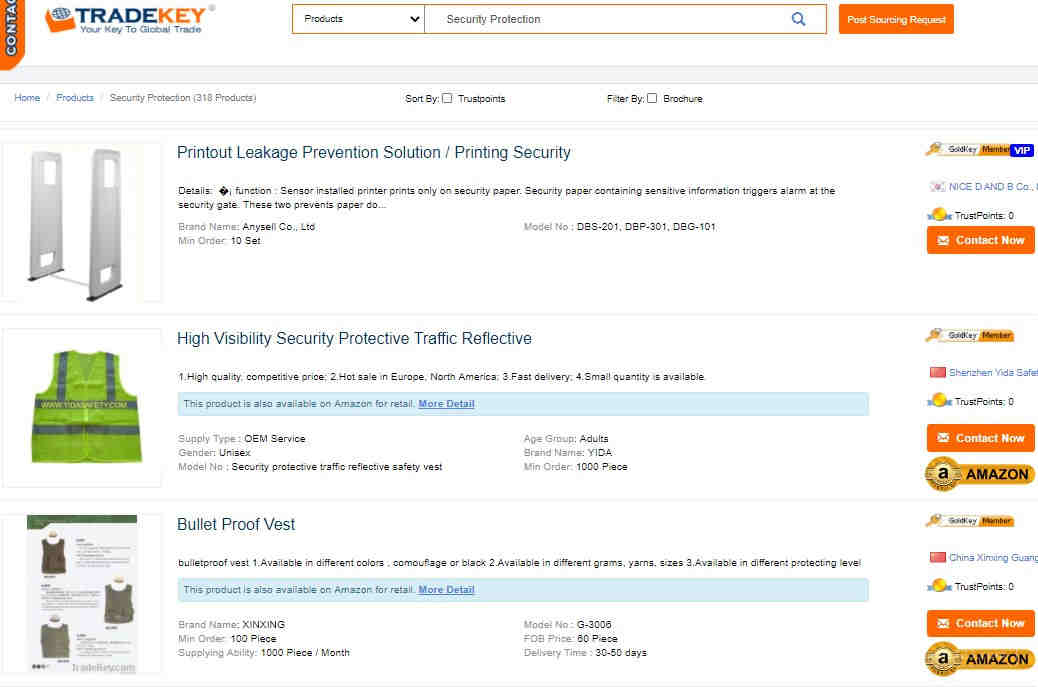
Task: Expand the Products category dropdown
Action: pyautogui.click(x=358, y=19)
